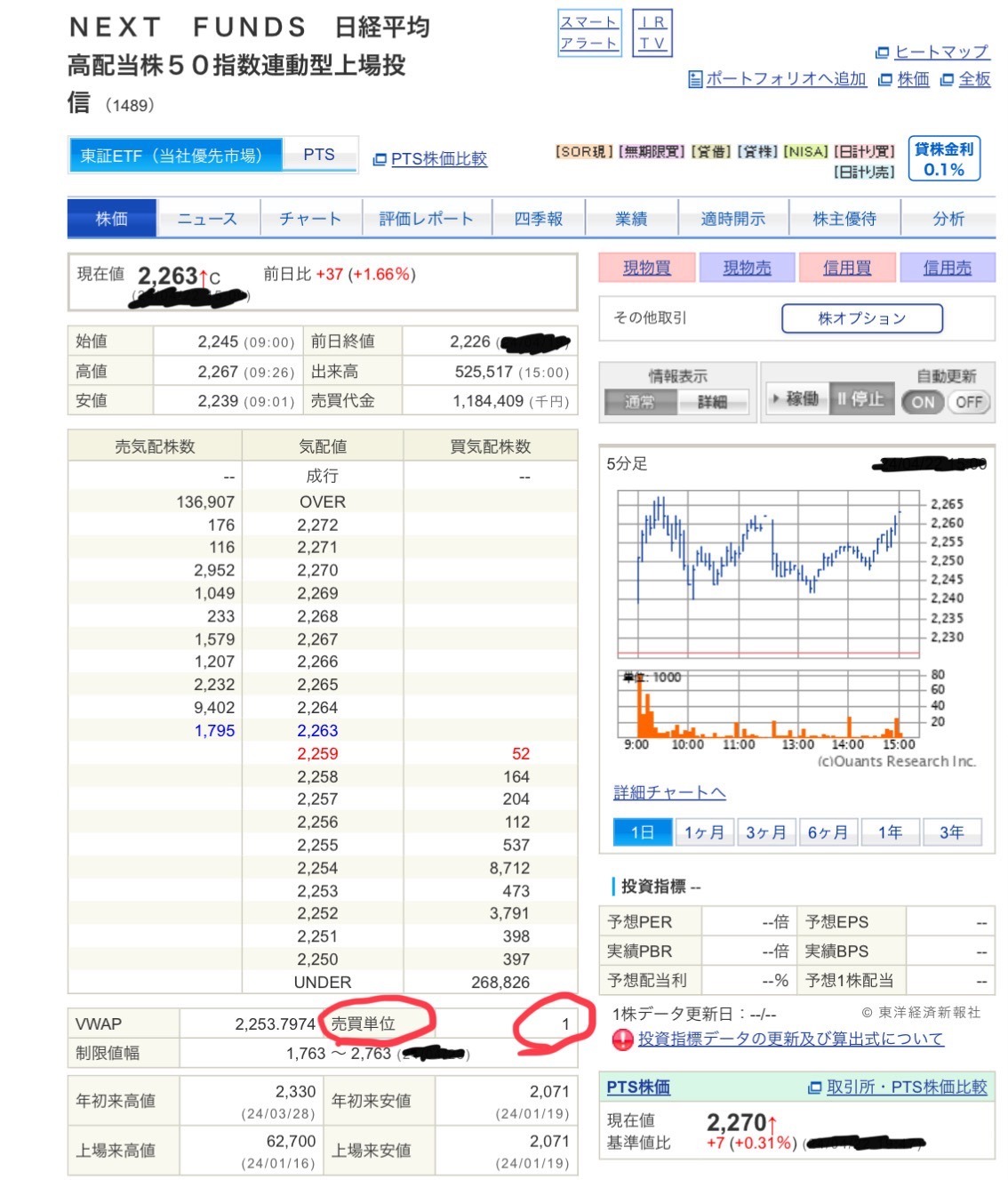The height and width of the screenshot is (1180, 1008).
Task: Open the 評価レポート tab
Action: [x=427, y=219]
